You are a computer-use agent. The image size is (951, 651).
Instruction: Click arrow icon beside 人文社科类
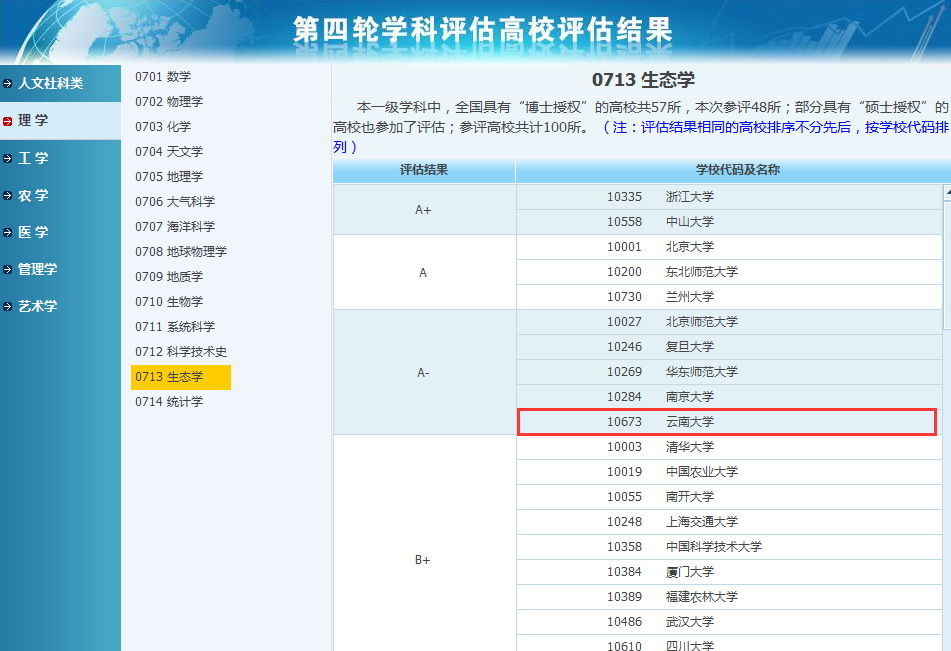pyautogui.click(x=8, y=84)
